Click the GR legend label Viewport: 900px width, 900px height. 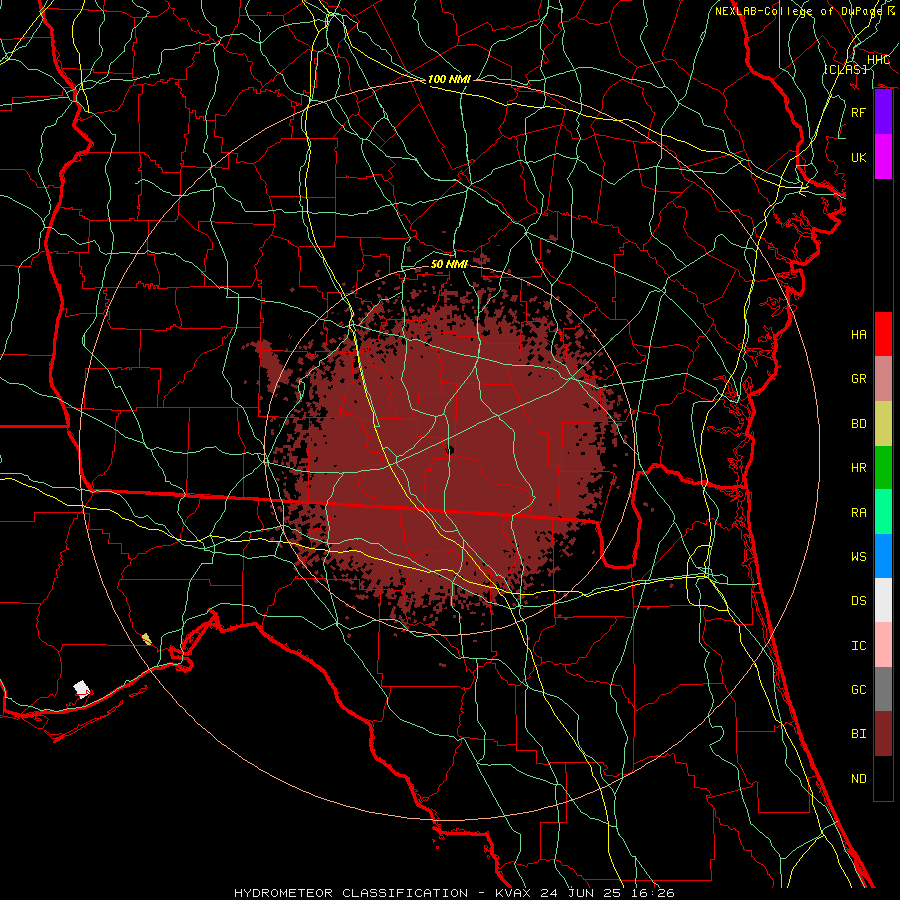858,379
